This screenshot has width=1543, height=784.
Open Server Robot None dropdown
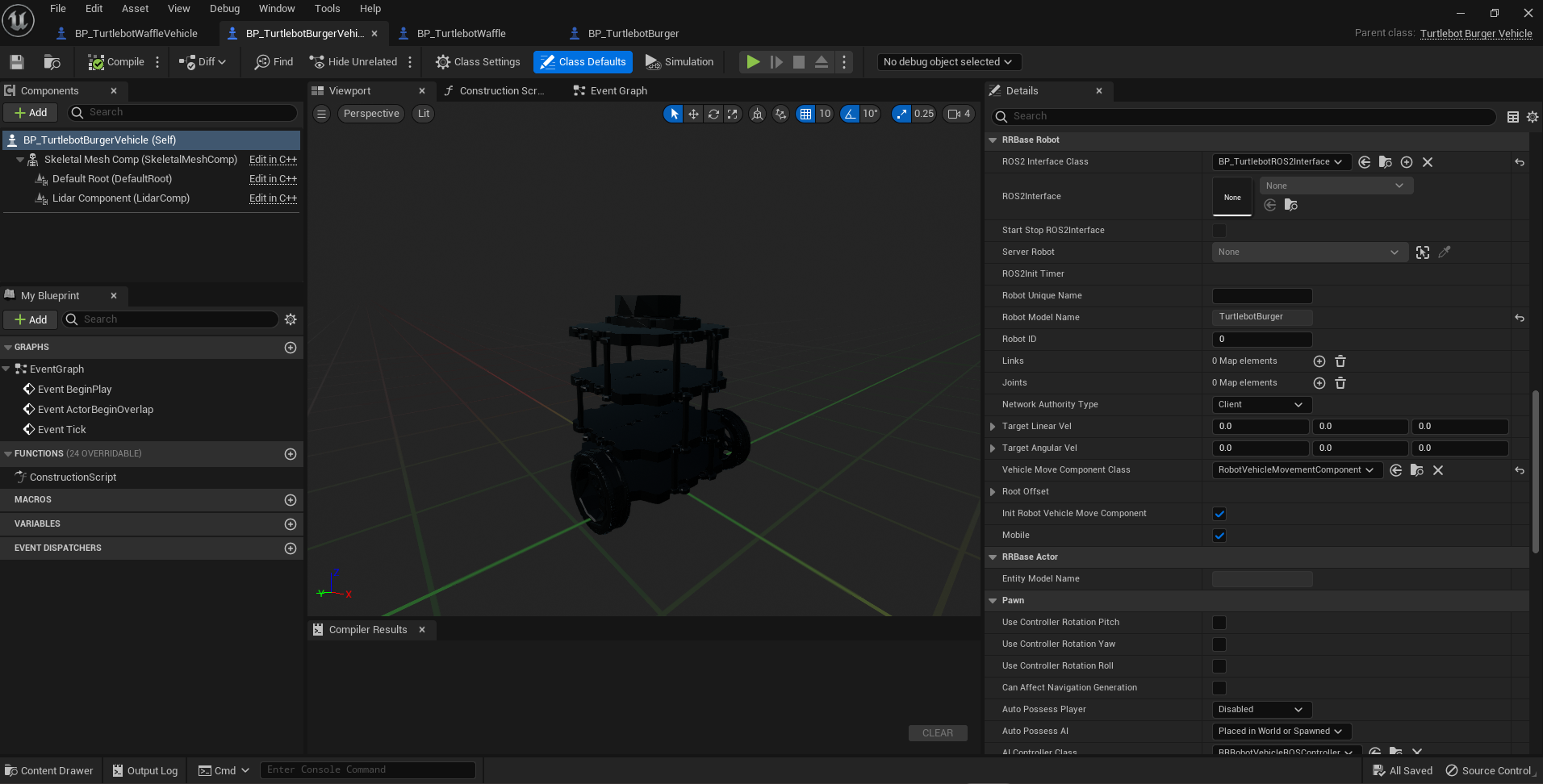[x=1309, y=252]
